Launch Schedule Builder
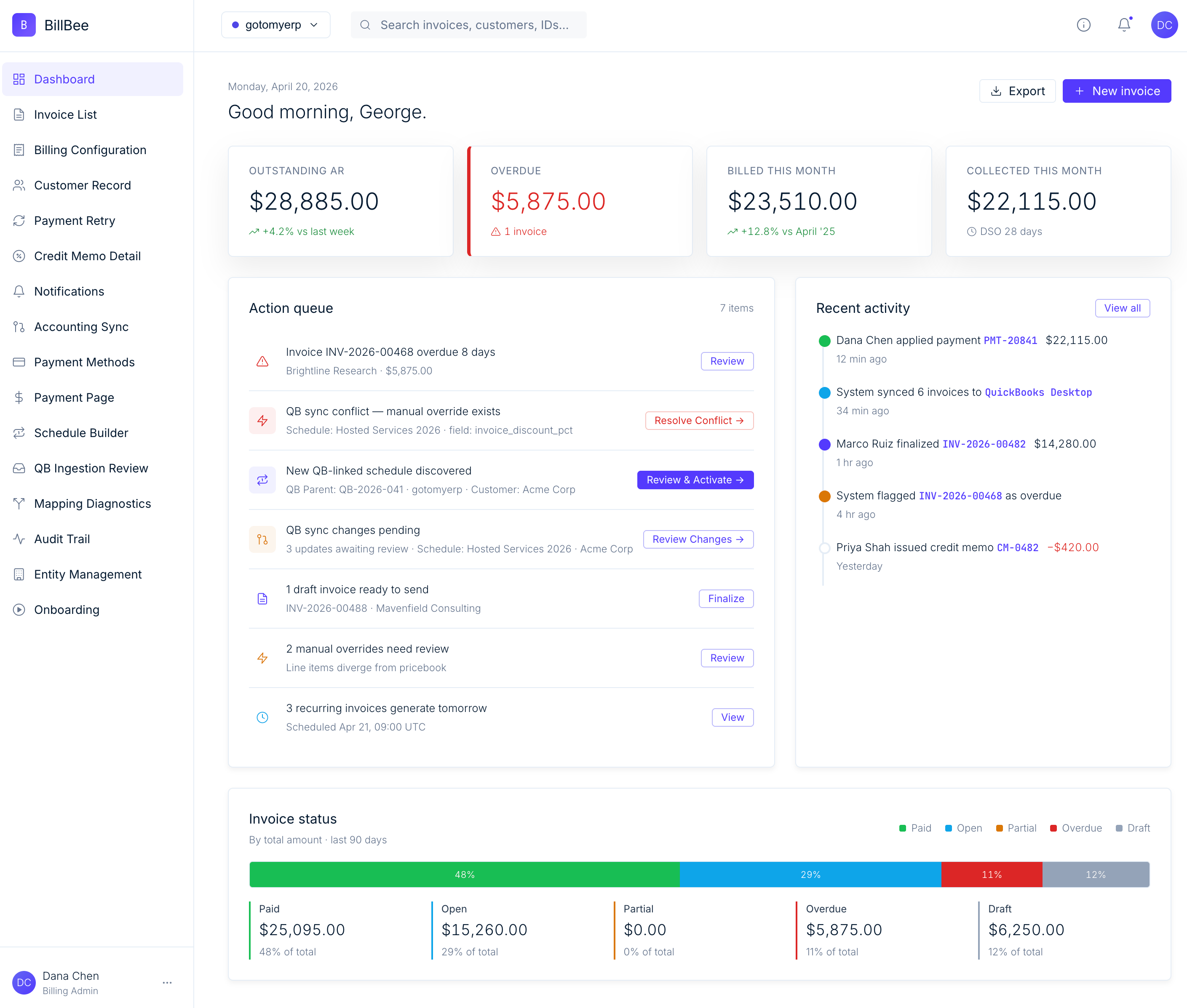 coord(93,433)
